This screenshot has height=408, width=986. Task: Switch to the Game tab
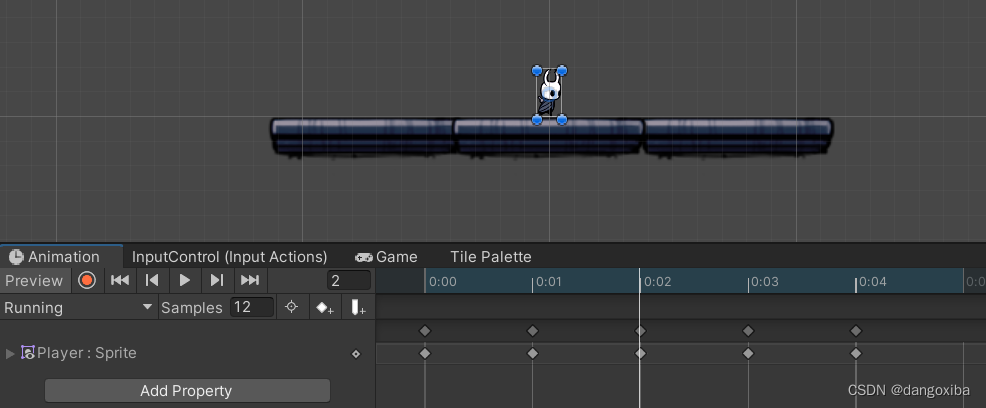click(x=386, y=256)
